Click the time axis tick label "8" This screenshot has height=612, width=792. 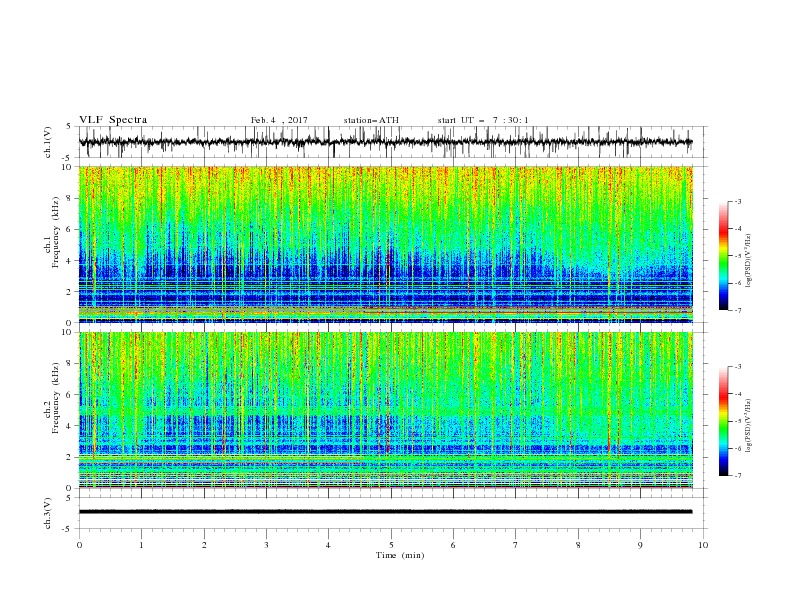[x=578, y=545]
